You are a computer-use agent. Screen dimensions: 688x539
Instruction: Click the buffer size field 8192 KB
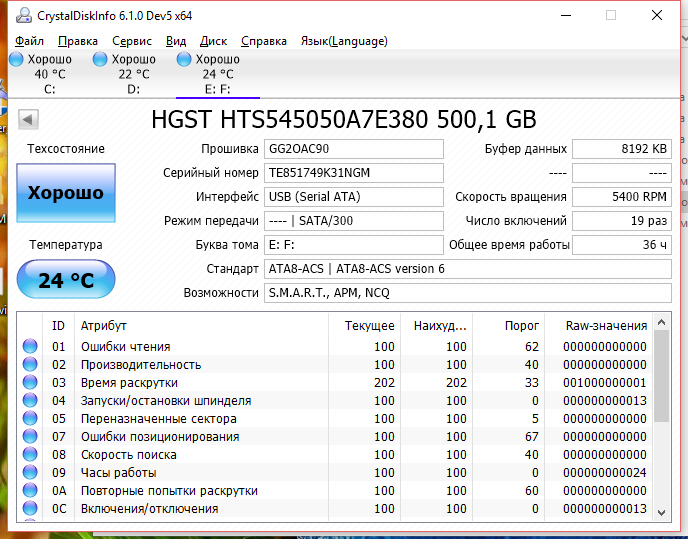pyautogui.click(x=622, y=149)
